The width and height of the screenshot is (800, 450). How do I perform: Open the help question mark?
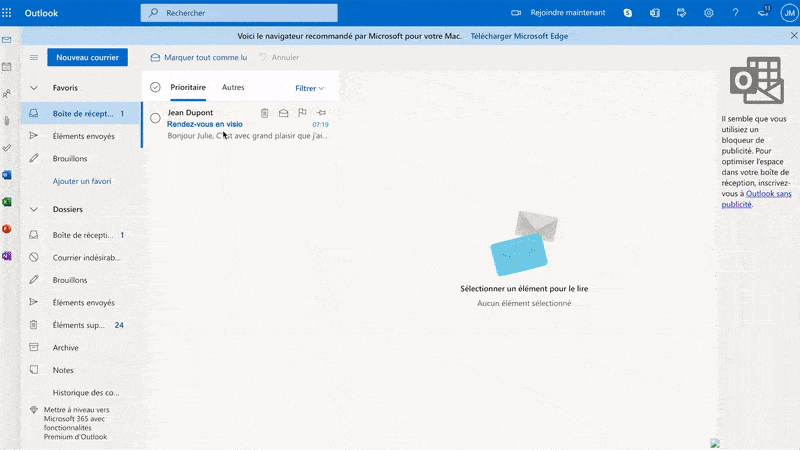pos(735,13)
